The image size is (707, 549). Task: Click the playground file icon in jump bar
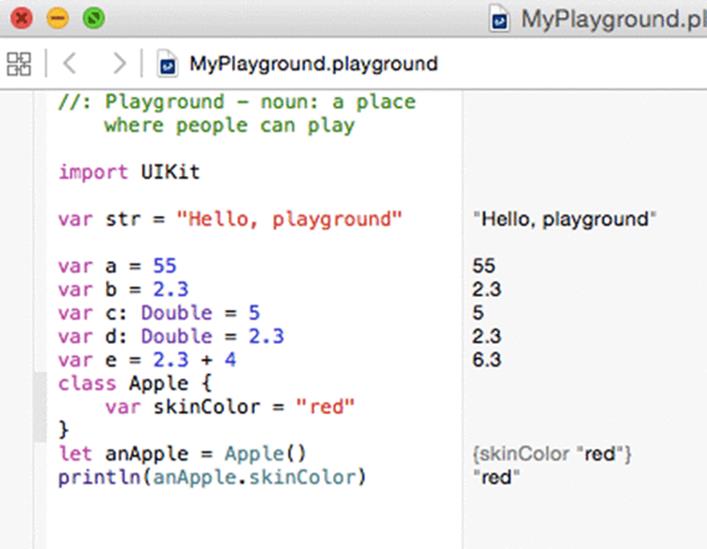coord(167,64)
